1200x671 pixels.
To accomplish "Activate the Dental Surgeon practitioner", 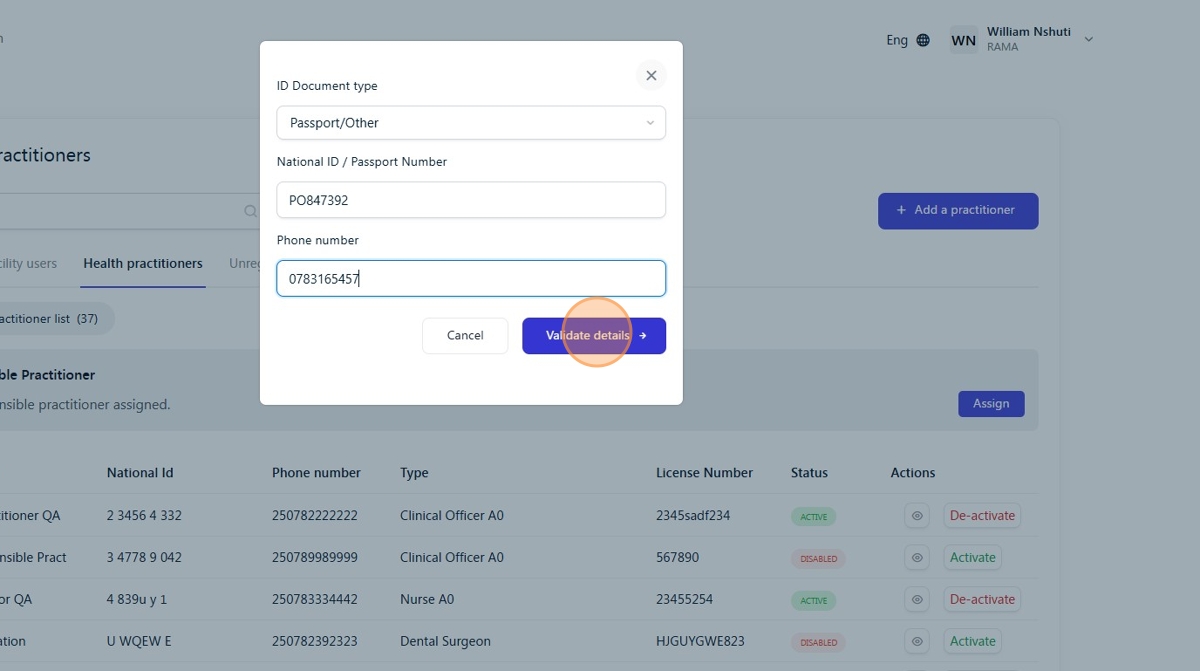I will coord(973,642).
